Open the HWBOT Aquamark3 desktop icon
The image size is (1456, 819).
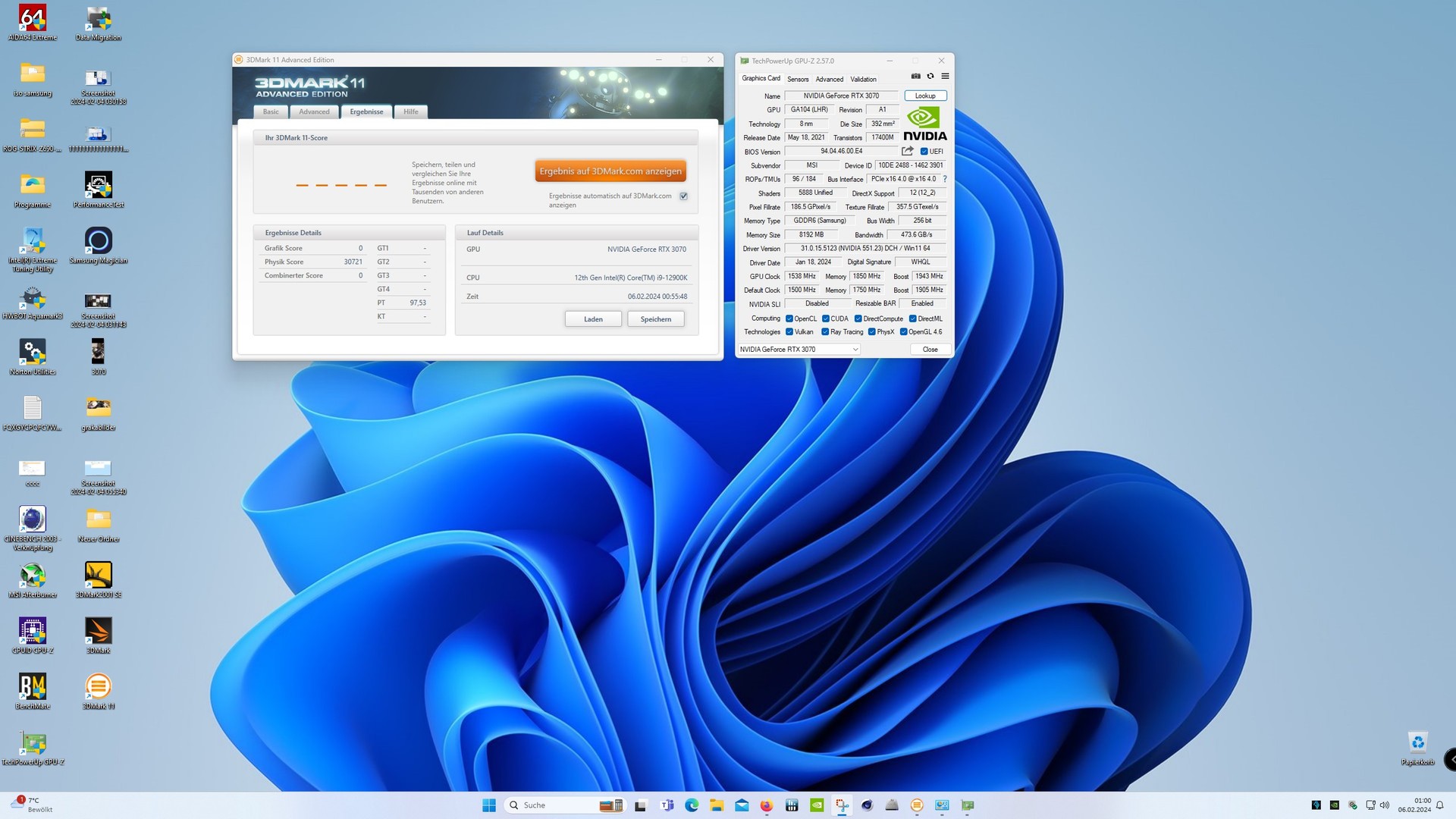tap(33, 303)
